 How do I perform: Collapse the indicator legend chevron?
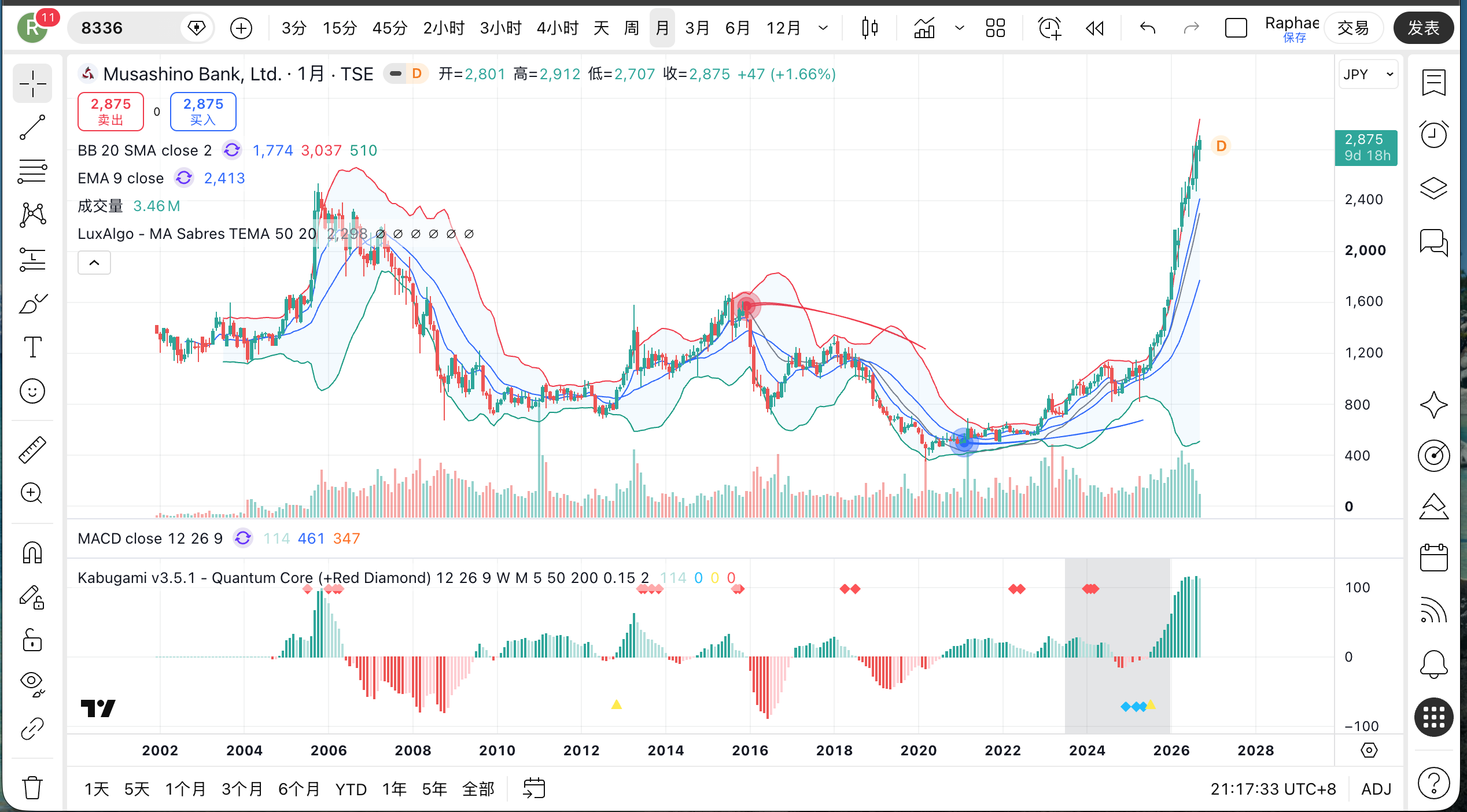pos(94,263)
